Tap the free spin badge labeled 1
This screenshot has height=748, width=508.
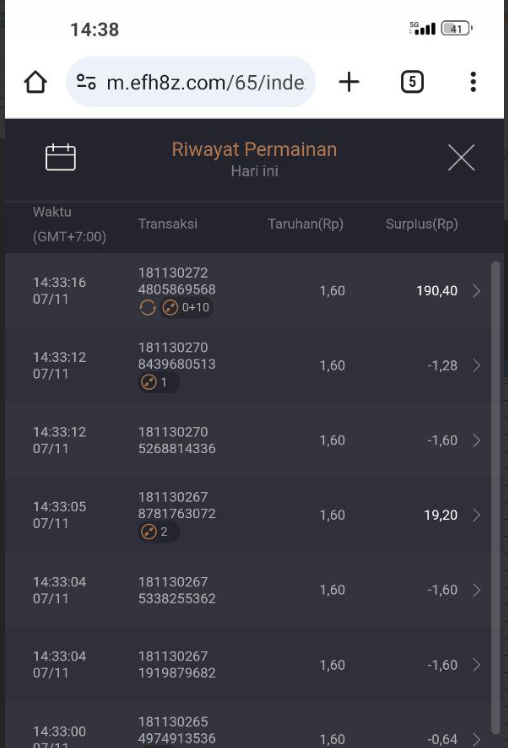pos(158,383)
